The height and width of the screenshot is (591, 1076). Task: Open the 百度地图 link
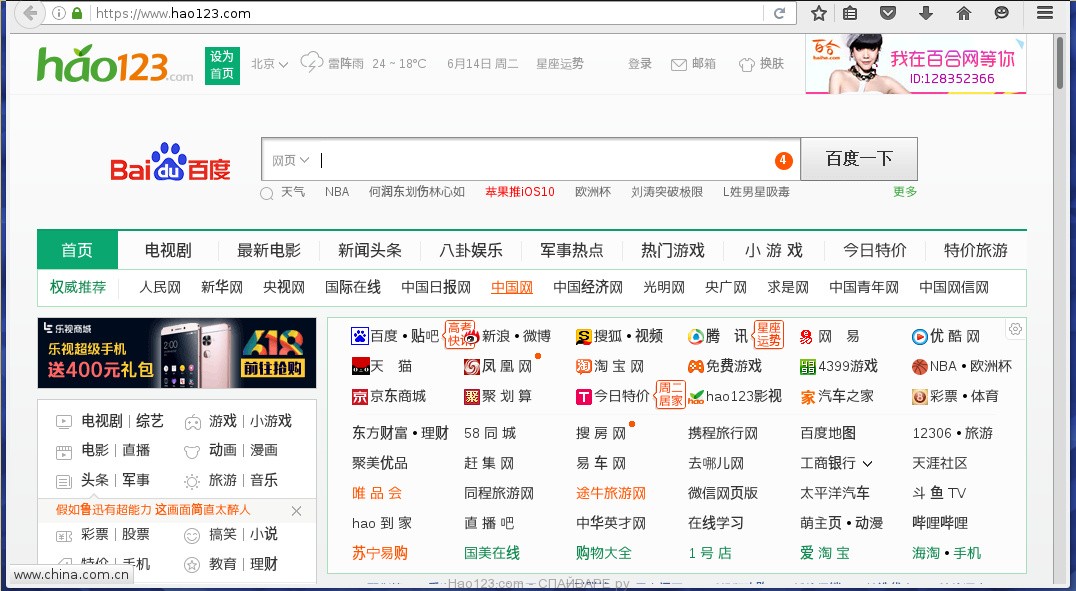coord(828,433)
